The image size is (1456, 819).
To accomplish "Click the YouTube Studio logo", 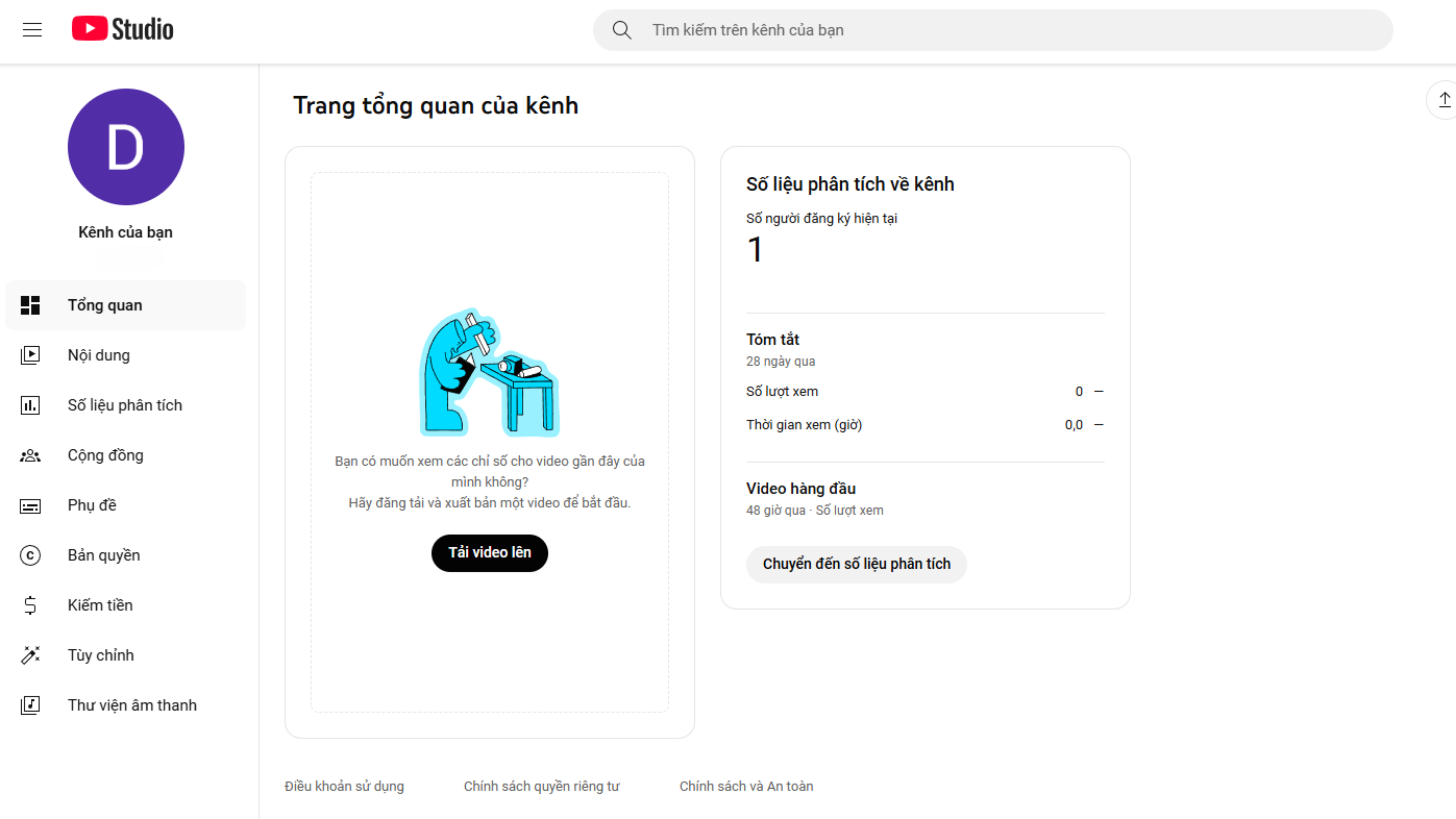I will pyautogui.click(x=123, y=29).
